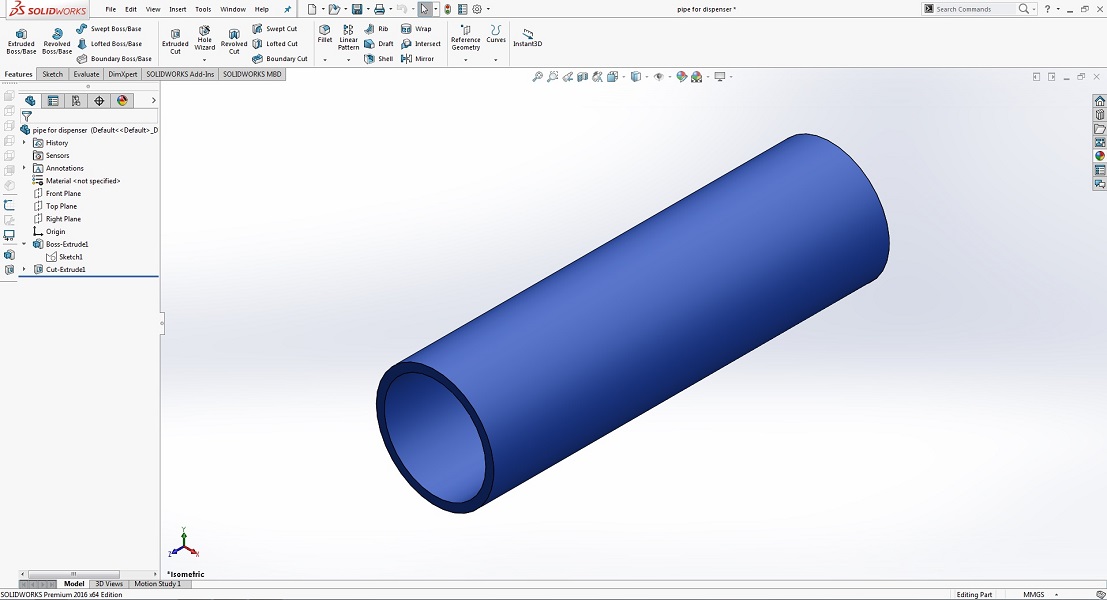Screen dimensions: 1107x600
Task: Expand the Curves dropdown arrow
Action: [x=496, y=60]
